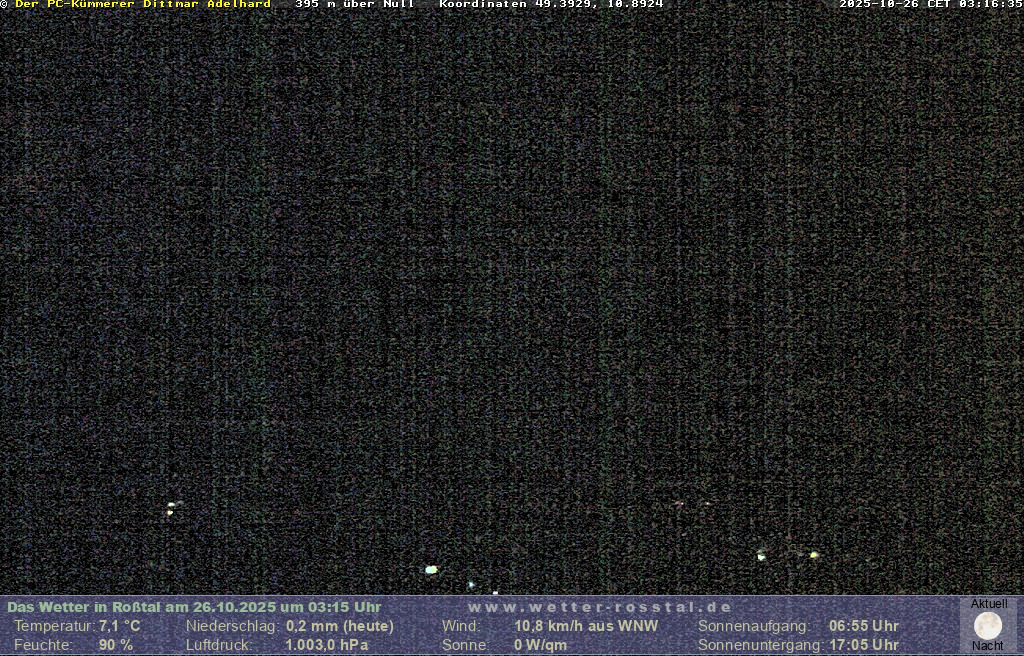Click the humidity value 90 %
Viewport: 1024px width, 656px height.
click(115, 645)
